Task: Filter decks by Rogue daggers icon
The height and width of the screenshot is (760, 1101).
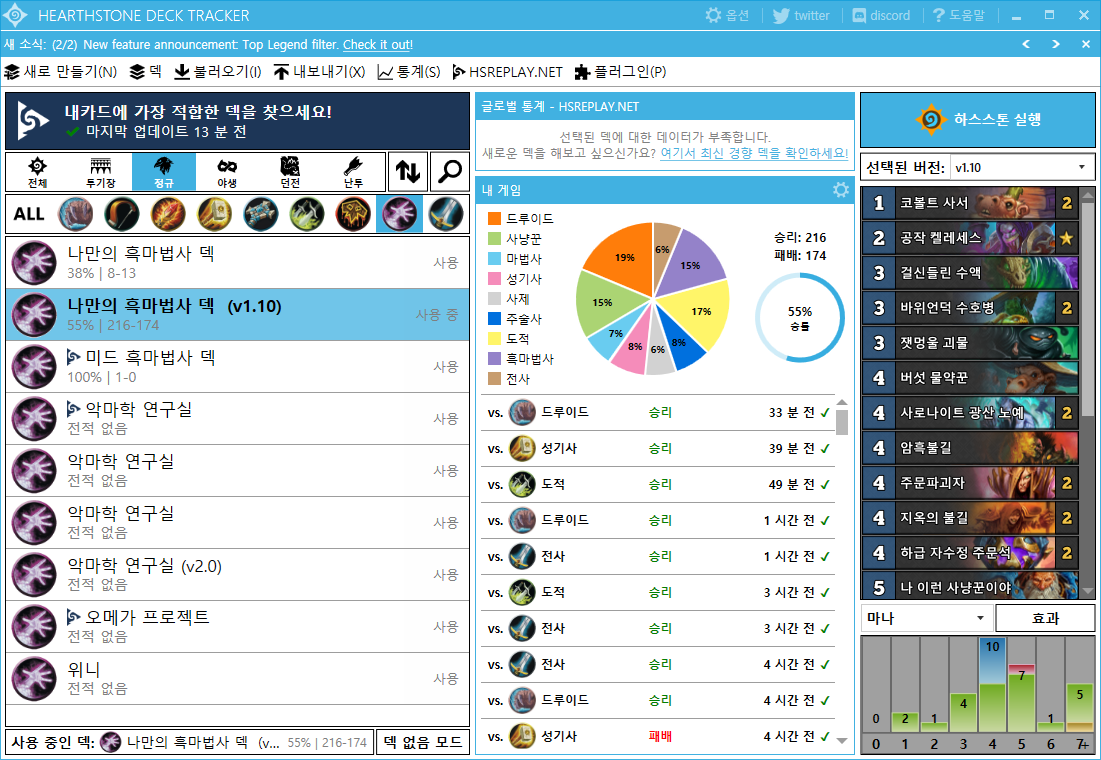Action: coord(308,214)
